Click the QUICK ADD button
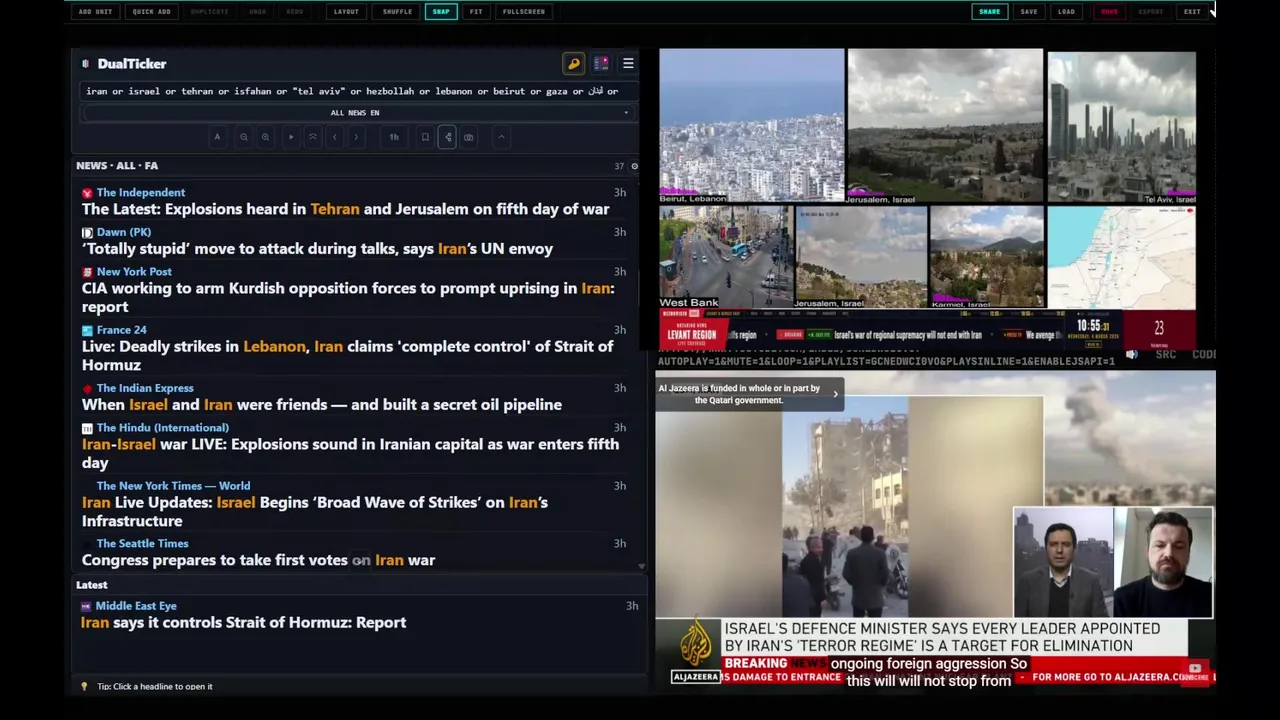Viewport: 1280px width, 720px height. tap(151, 12)
